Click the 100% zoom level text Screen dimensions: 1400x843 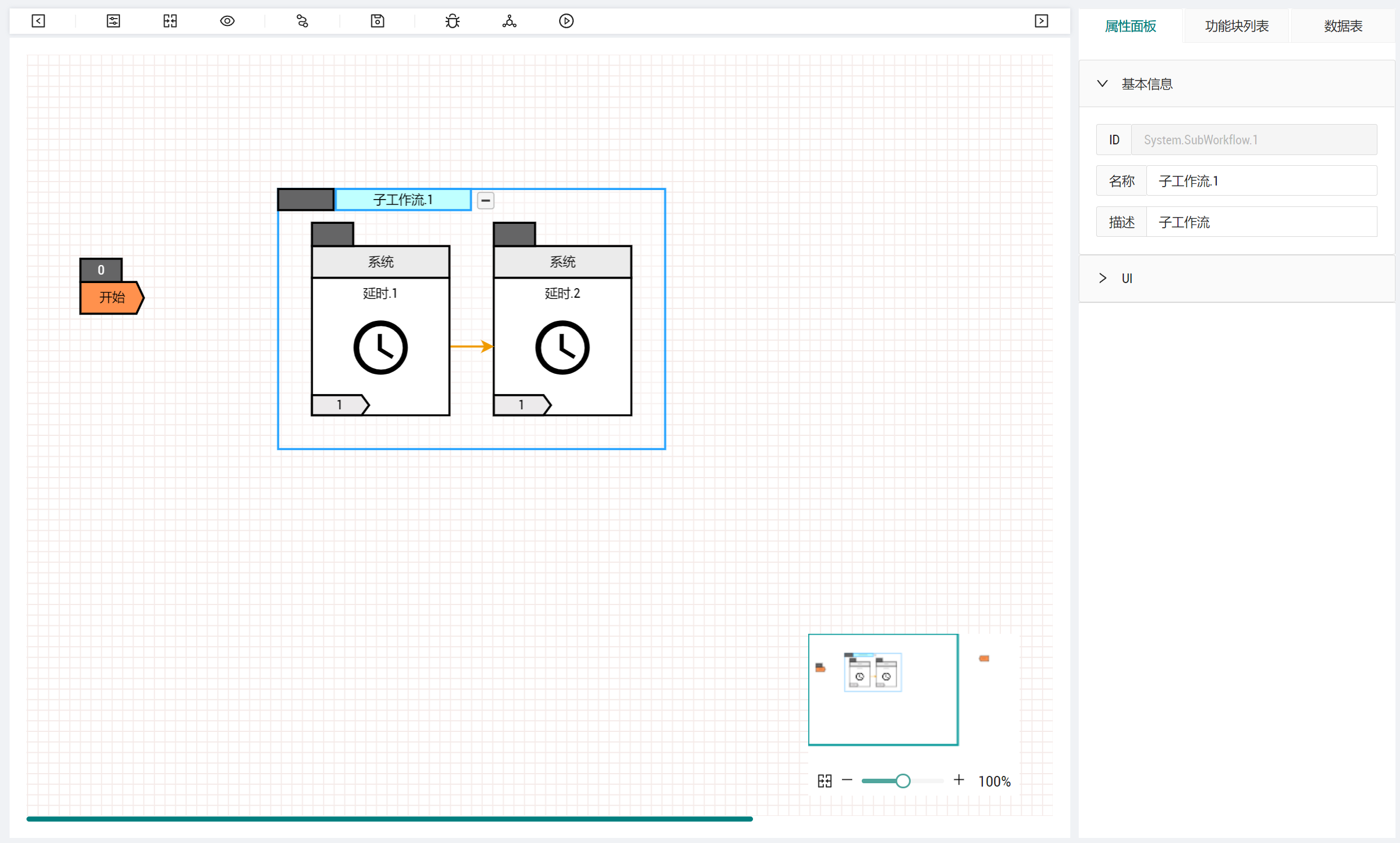tap(995, 782)
